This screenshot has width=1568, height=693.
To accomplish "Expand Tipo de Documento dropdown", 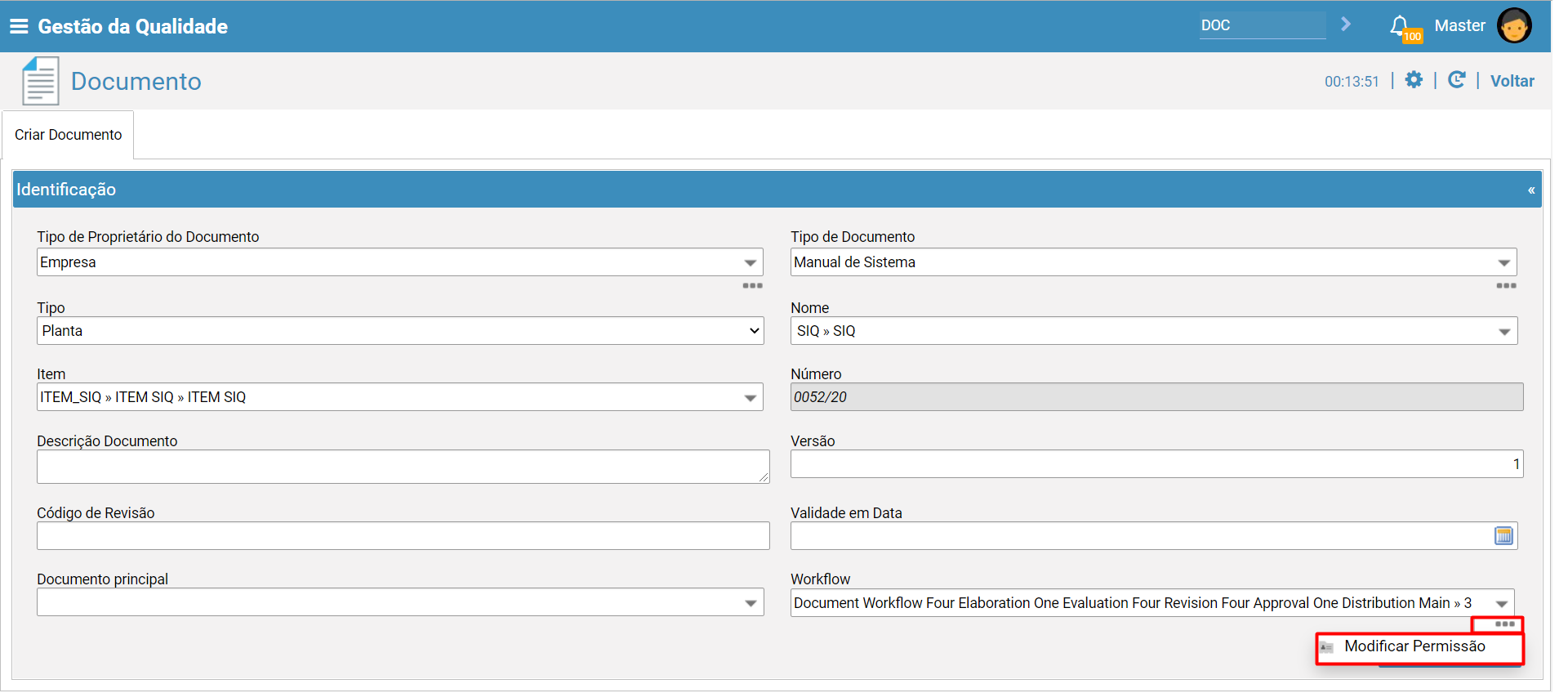I will point(1503,262).
